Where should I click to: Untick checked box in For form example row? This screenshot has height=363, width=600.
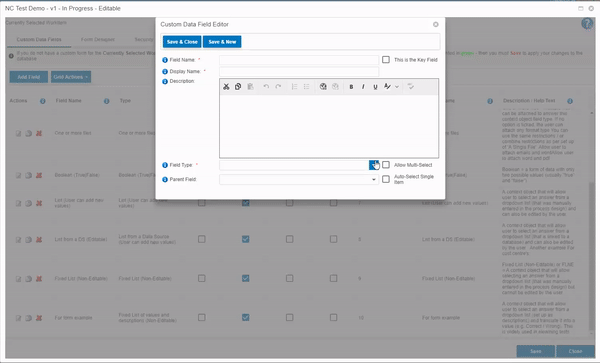pyautogui.click(x=246, y=317)
